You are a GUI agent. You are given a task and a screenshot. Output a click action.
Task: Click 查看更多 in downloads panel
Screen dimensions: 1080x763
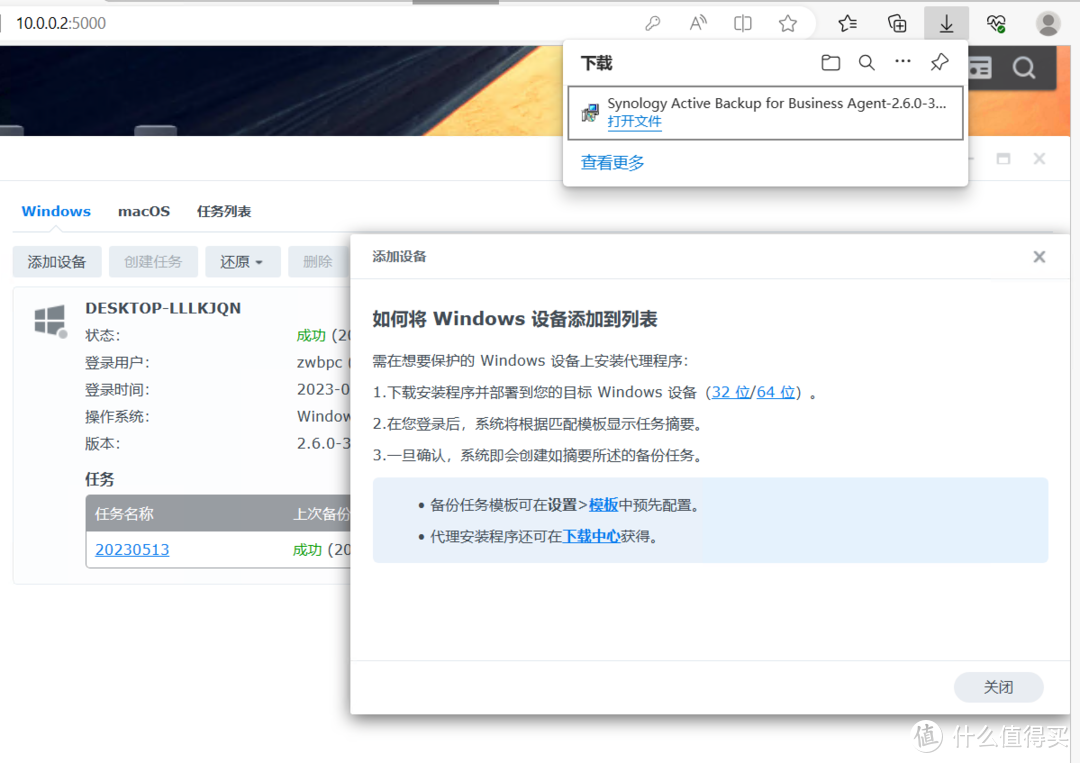pos(612,163)
